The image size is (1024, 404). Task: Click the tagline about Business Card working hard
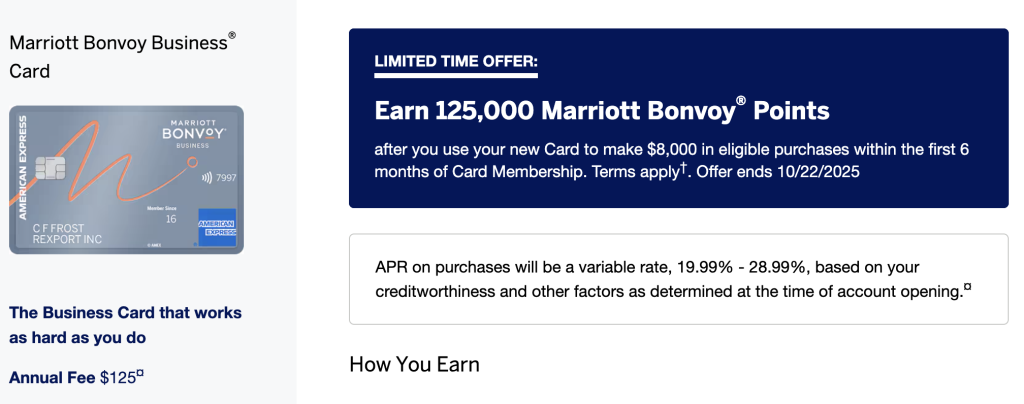tap(125, 325)
